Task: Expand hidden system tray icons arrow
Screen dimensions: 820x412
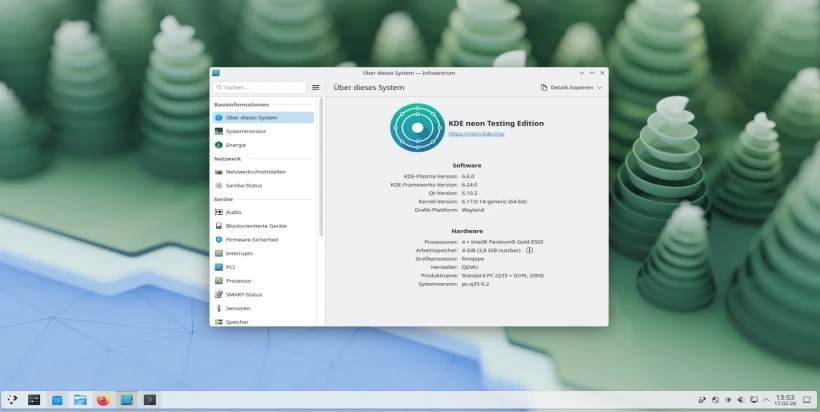Action: [766, 400]
